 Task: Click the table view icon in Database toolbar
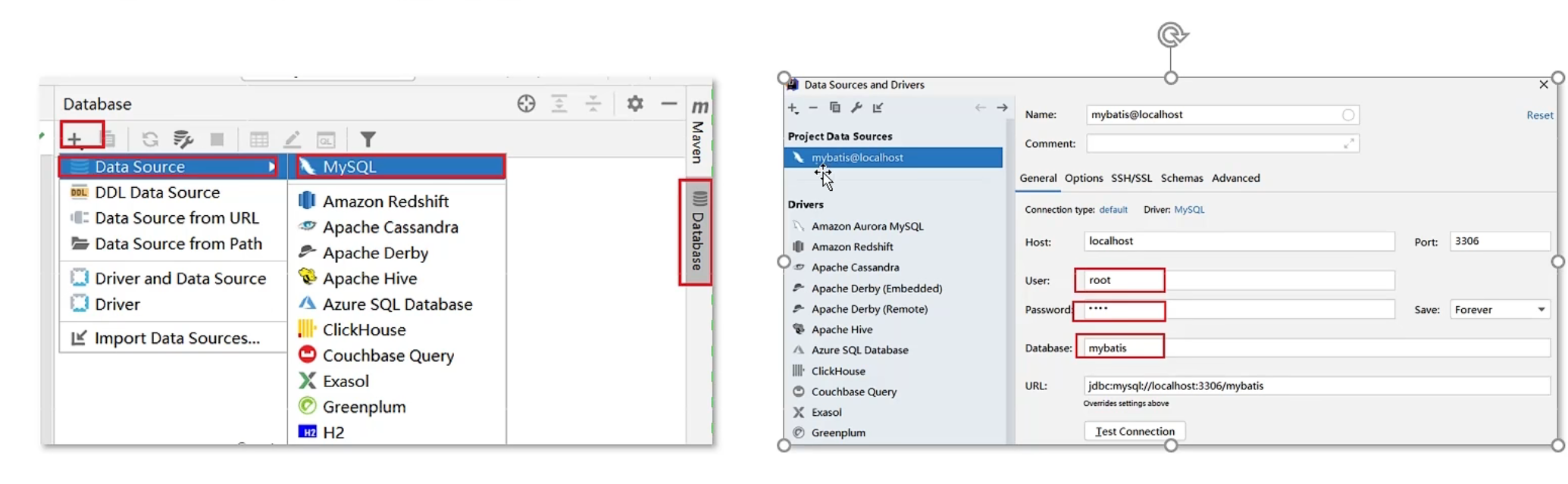click(259, 140)
